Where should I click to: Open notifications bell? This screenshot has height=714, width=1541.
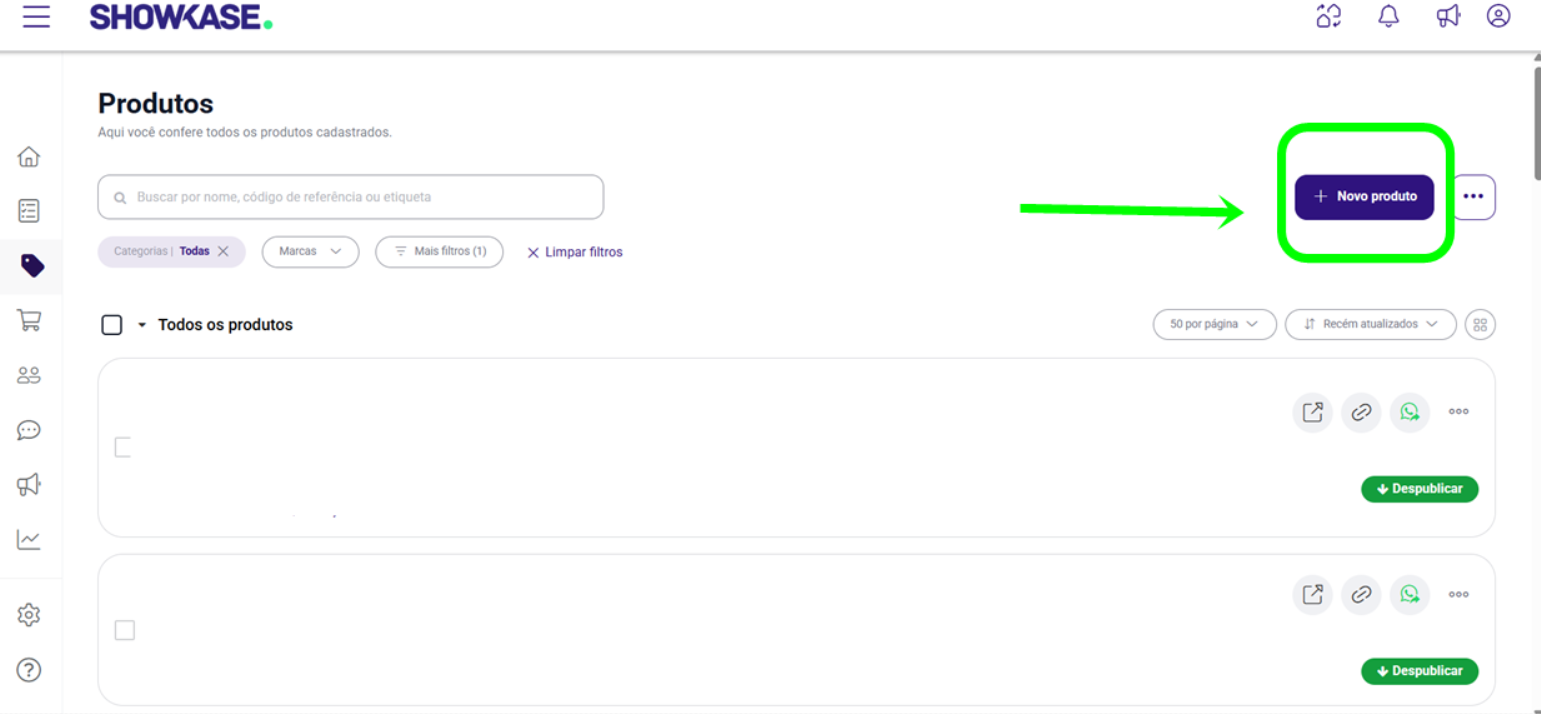(1389, 16)
